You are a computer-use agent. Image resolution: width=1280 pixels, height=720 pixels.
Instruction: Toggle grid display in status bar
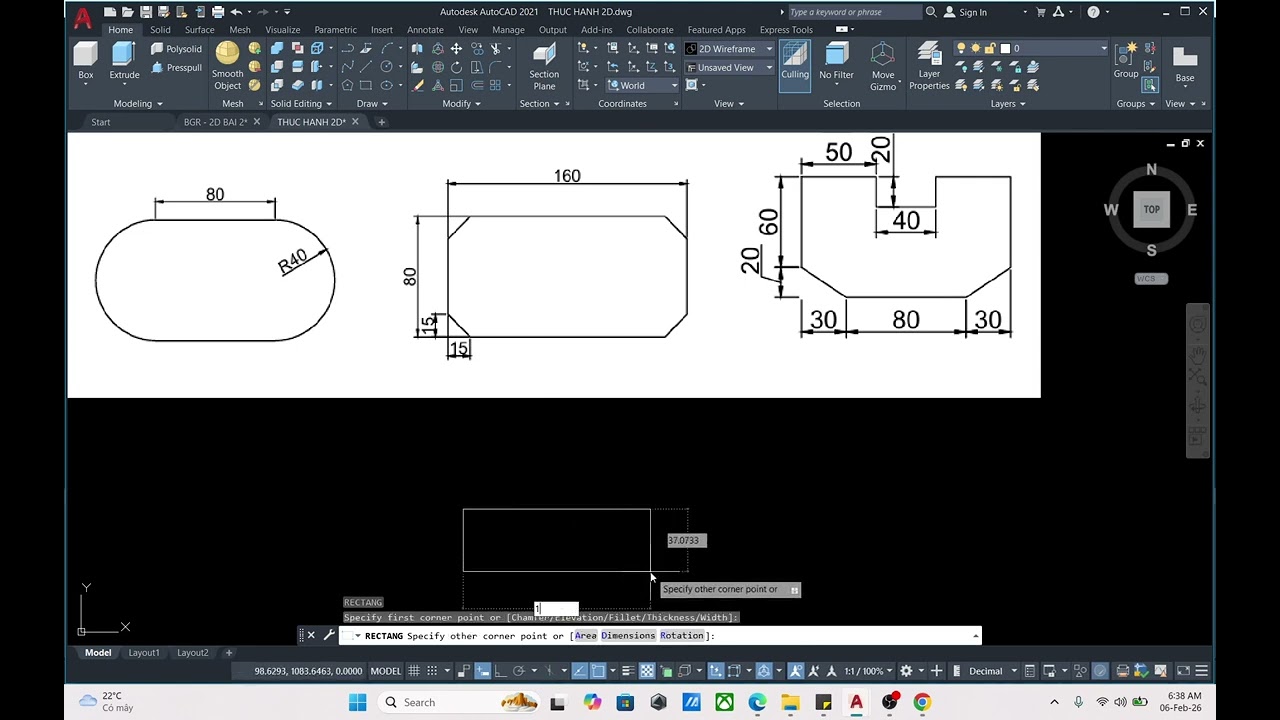tap(414, 671)
